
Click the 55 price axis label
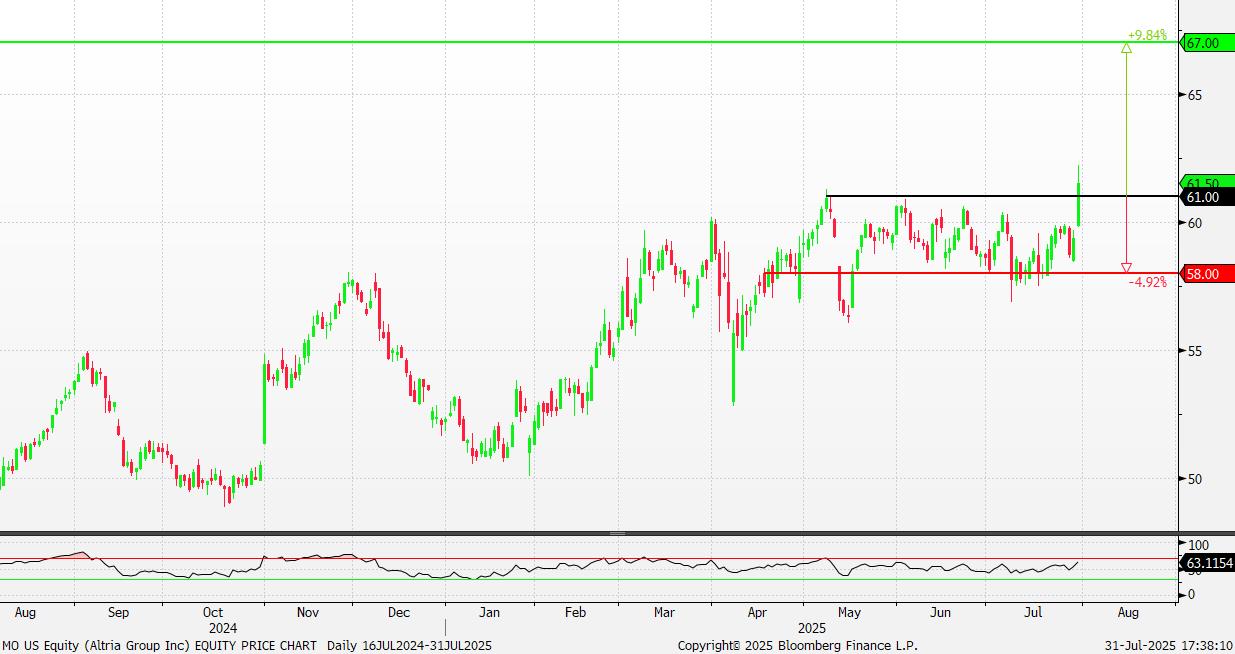pos(1194,351)
